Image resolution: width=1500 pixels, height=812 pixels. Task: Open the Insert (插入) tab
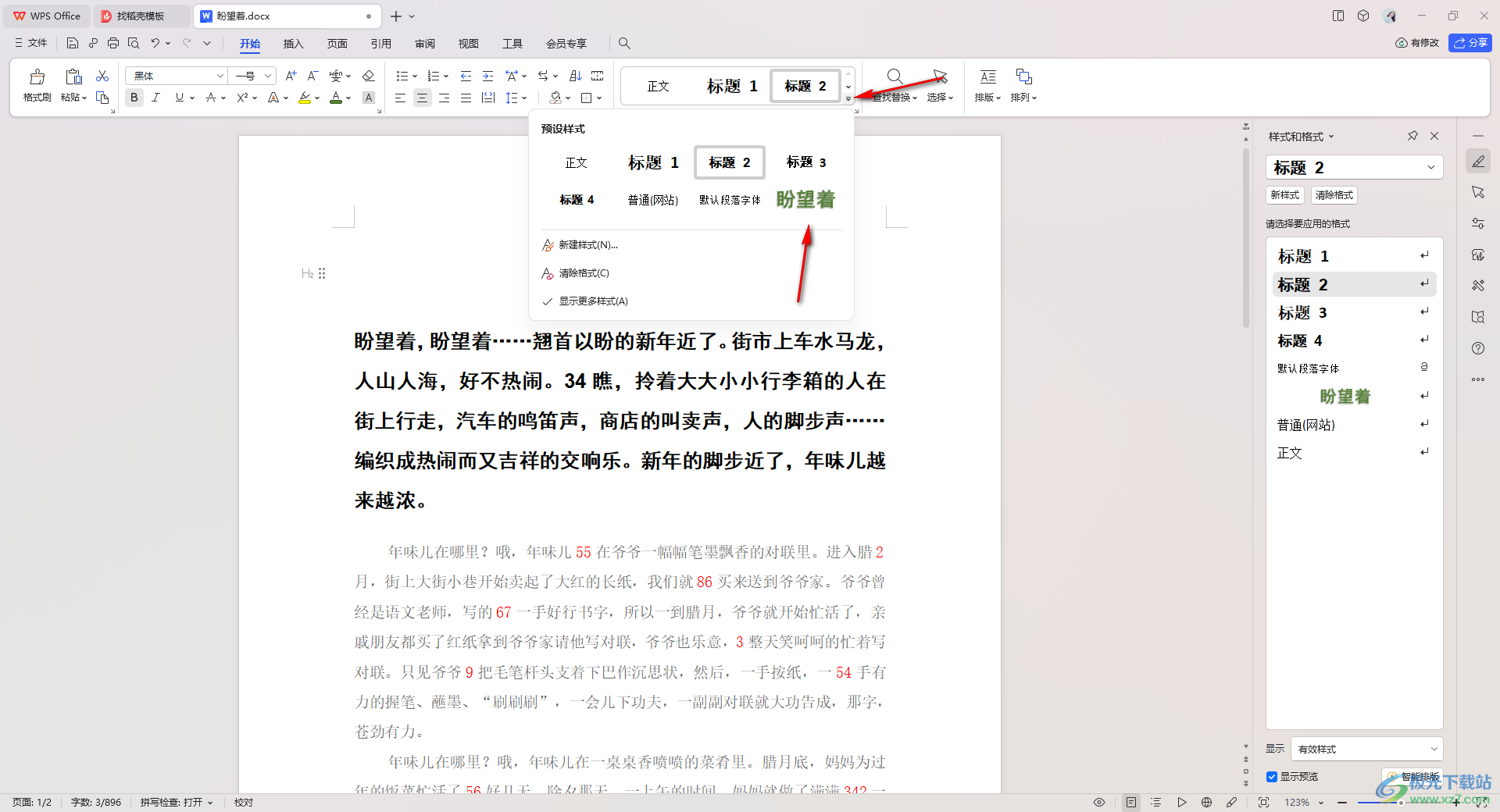pyautogui.click(x=293, y=43)
